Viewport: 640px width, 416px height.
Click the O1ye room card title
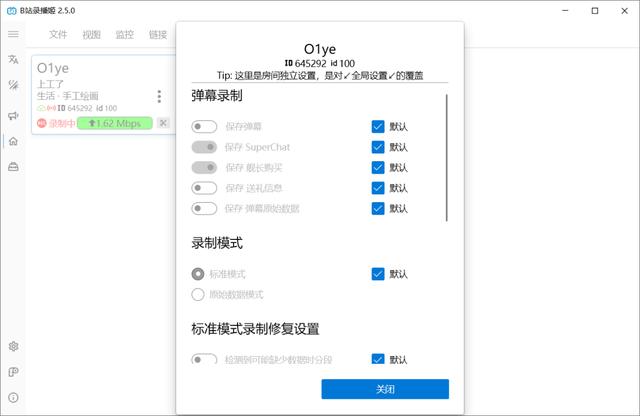tap(53, 68)
